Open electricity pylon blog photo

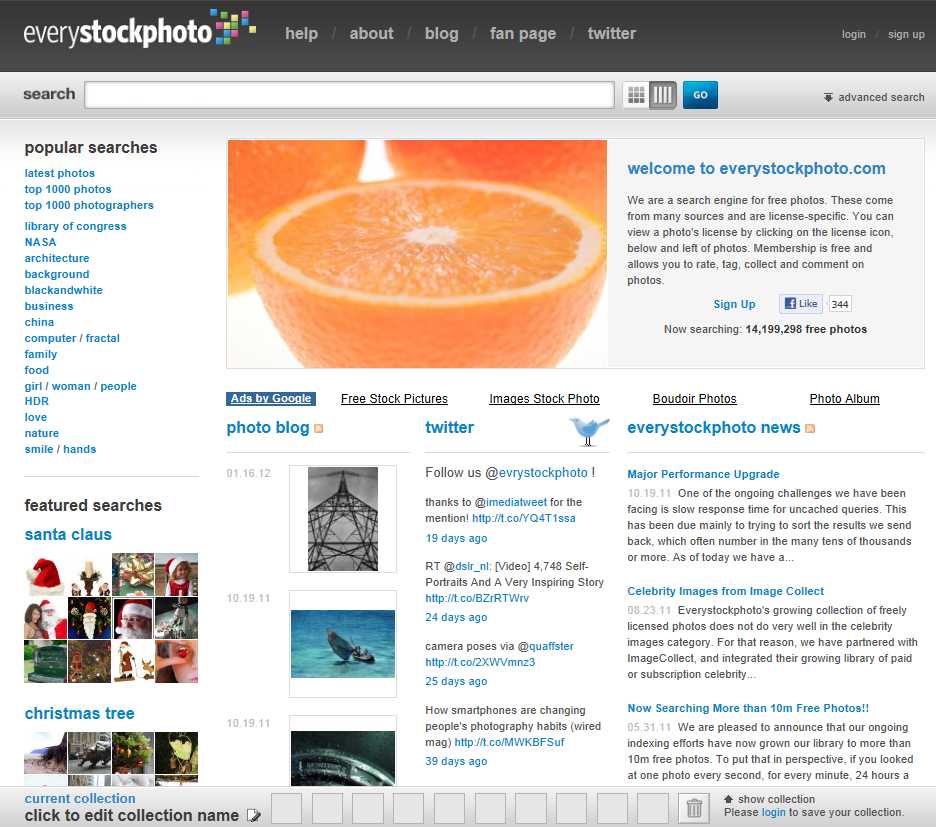343,519
